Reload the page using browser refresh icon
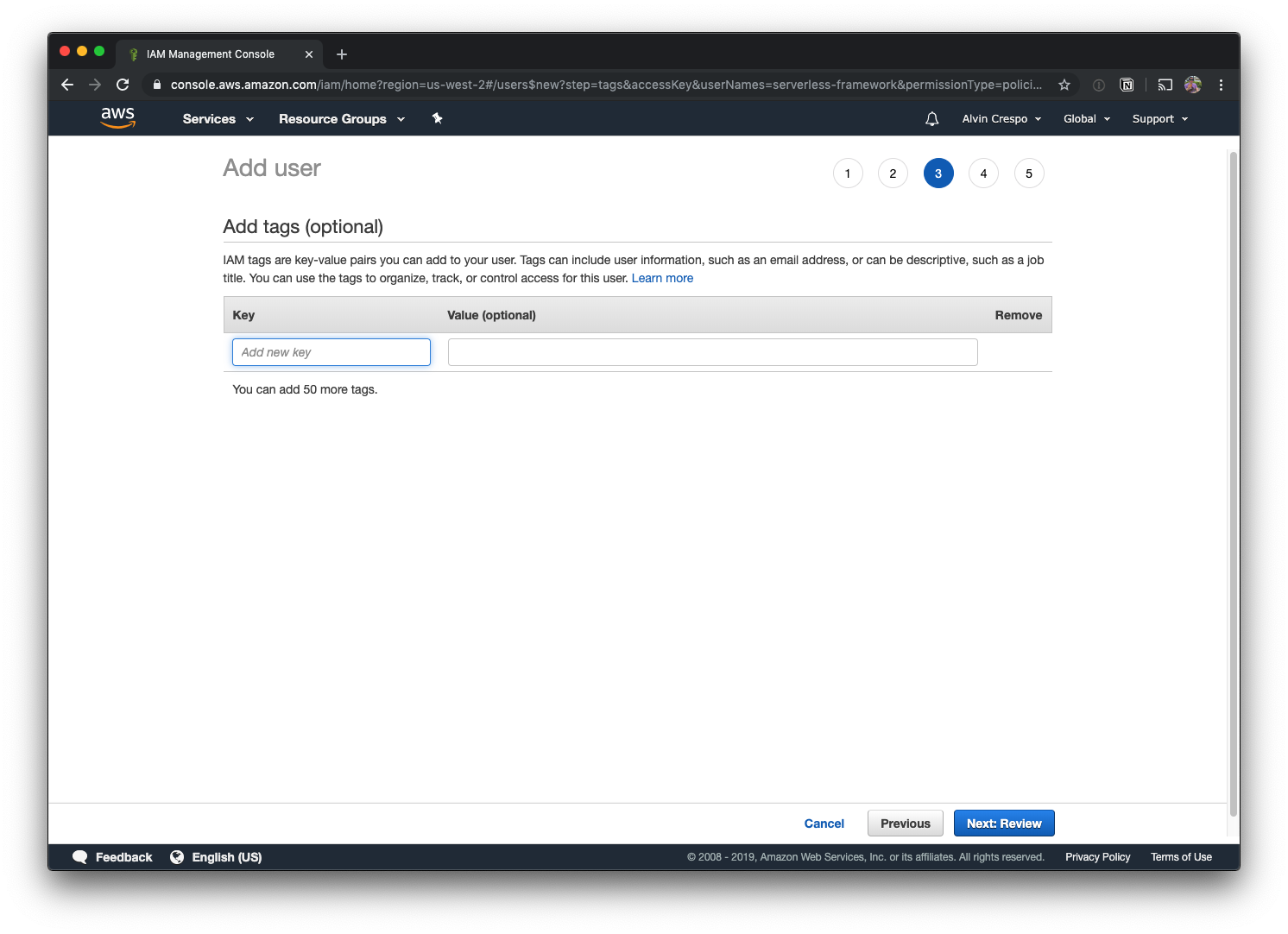 click(x=123, y=85)
